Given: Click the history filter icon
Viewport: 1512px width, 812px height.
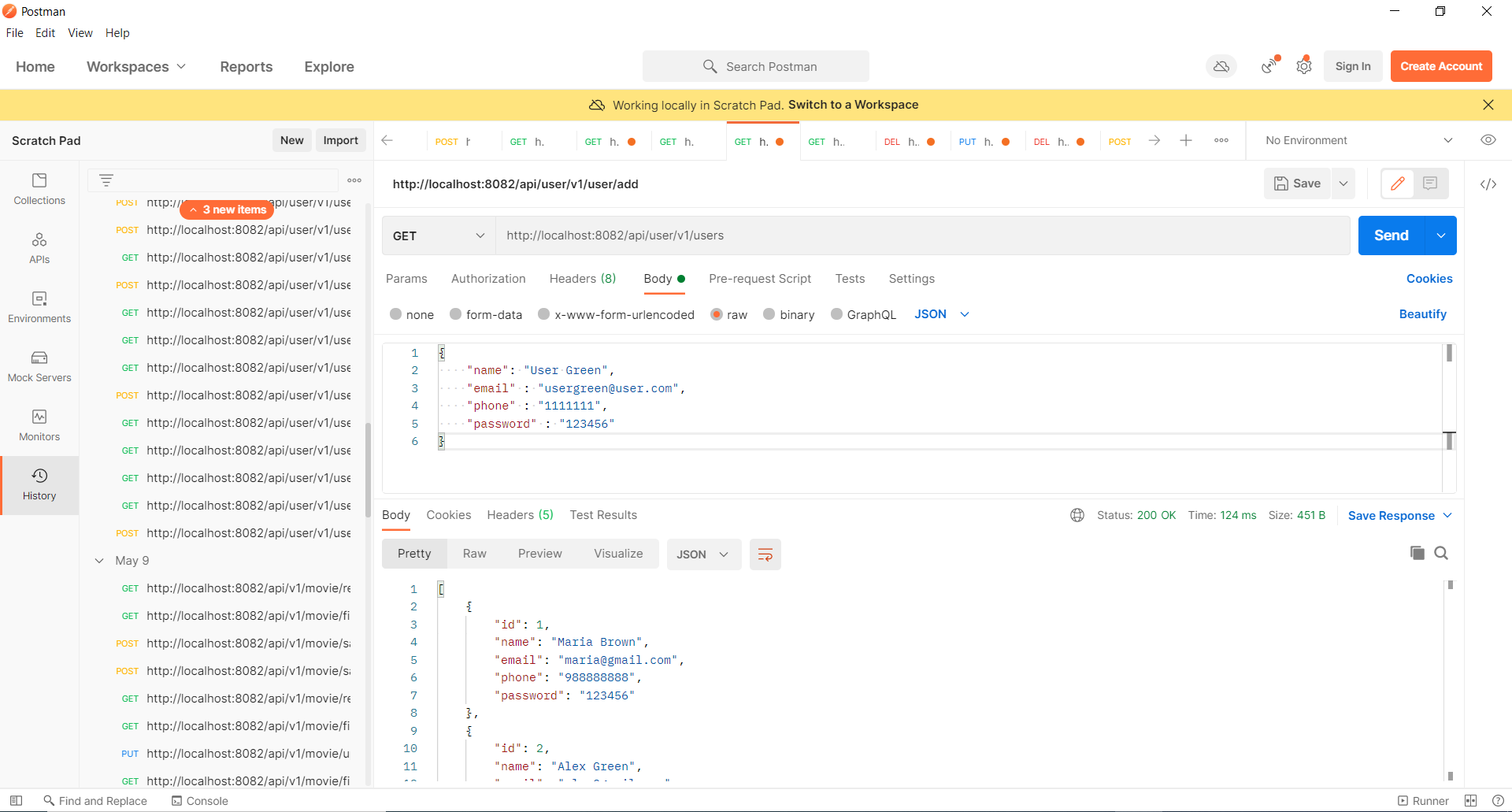Looking at the screenshot, I should pos(106,180).
